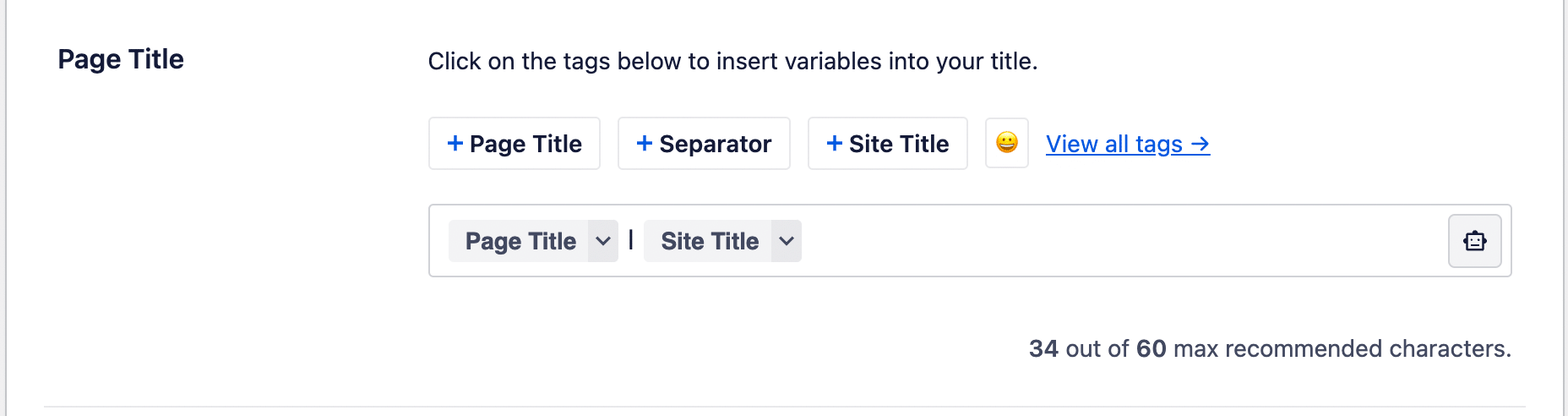Click the 60 max recommended characters number
This screenshot has width=1568, height=416.
(x=1151, y=348)
